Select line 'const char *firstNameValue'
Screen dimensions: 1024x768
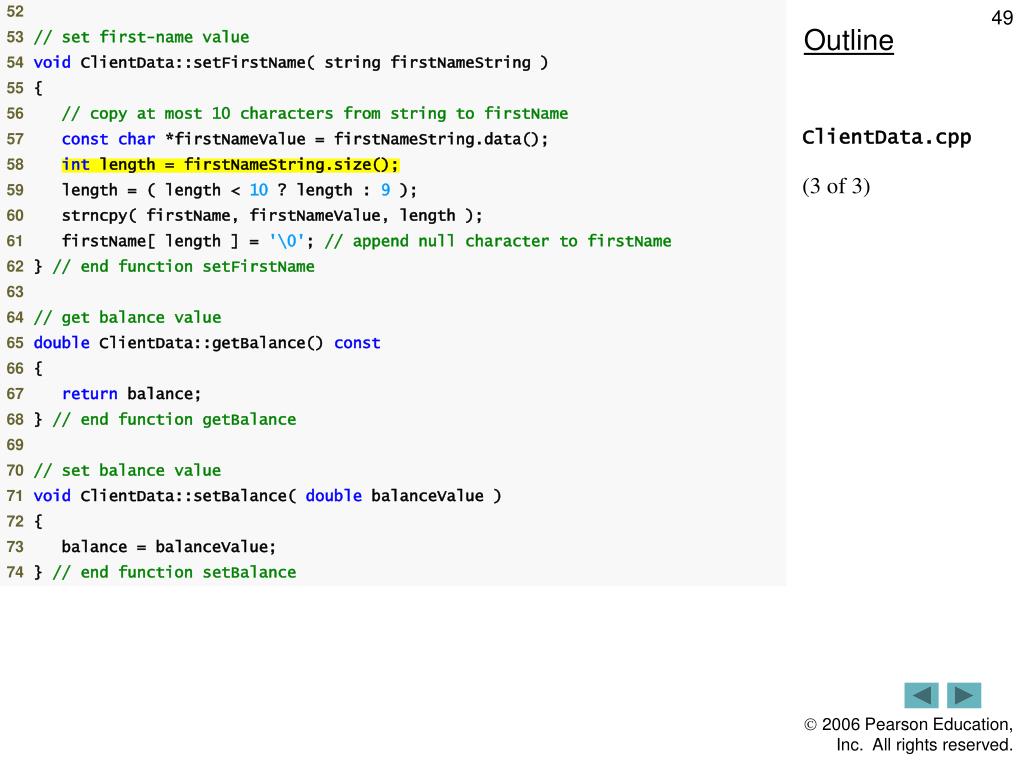[x=305, y=139]
